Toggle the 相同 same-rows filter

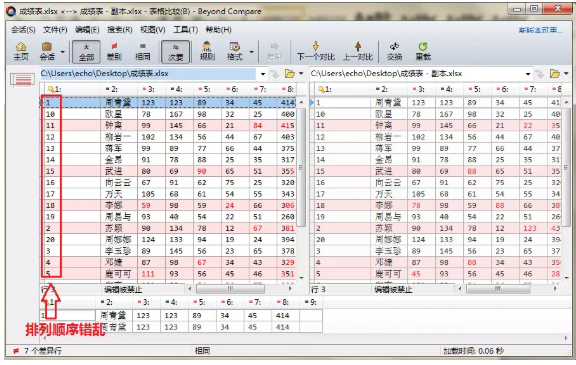[x=143, y=51]
